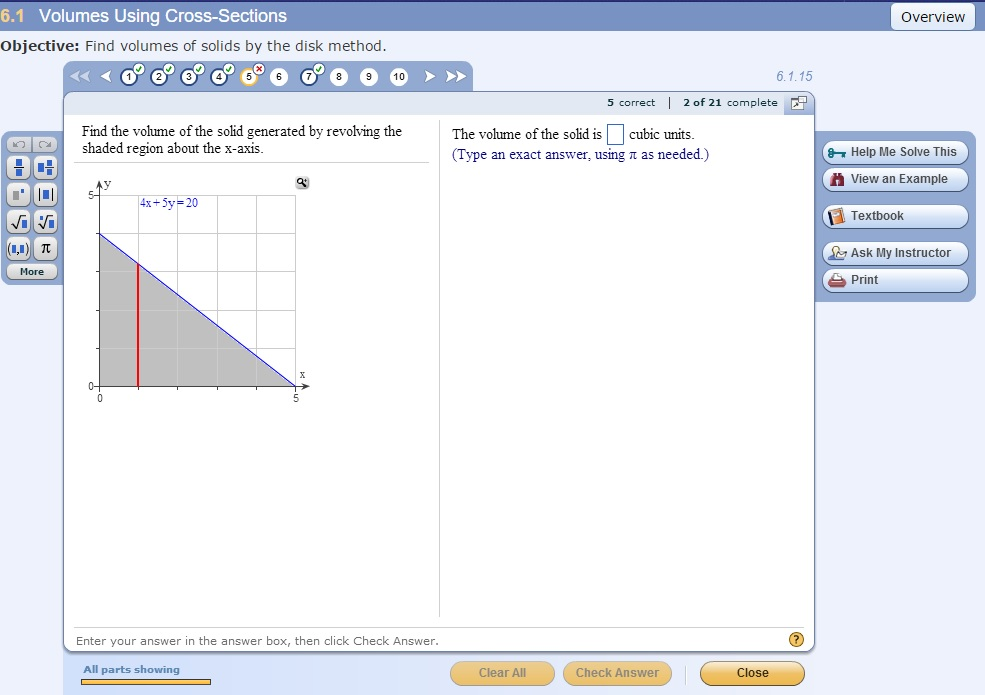Viewport: 985px width, 695px height.
Task: Open the question help via the question mark icon
Action: point(796,639)
